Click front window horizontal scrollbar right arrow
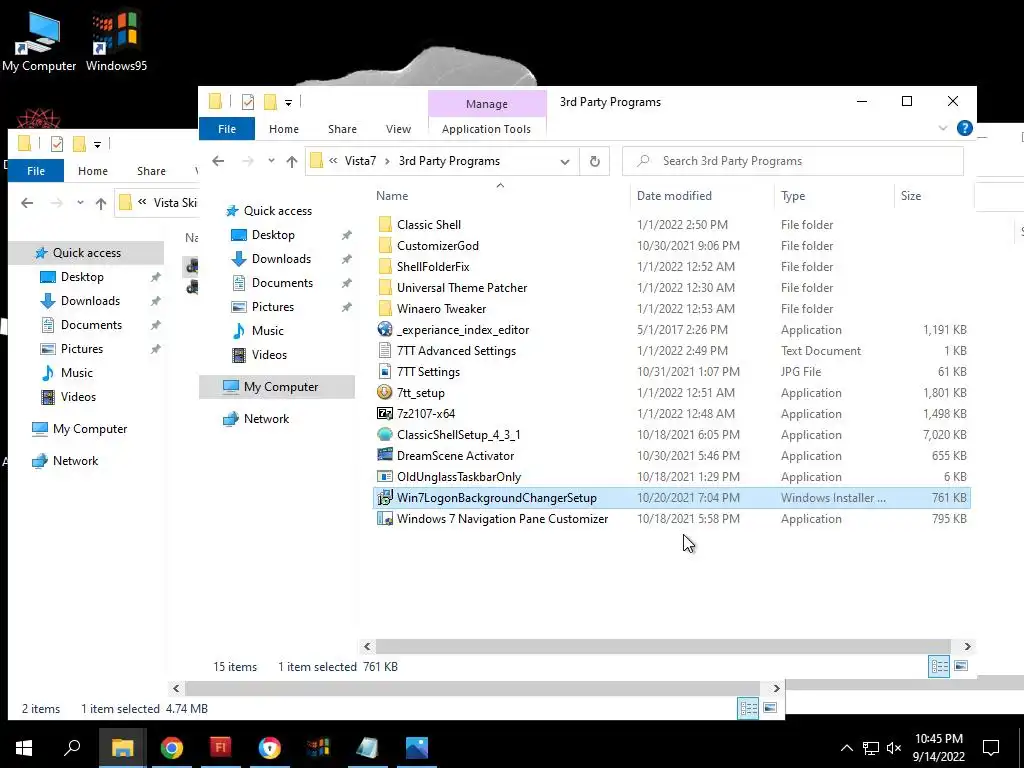Screen dimensions: 1024x768 [x=967, y=646]
